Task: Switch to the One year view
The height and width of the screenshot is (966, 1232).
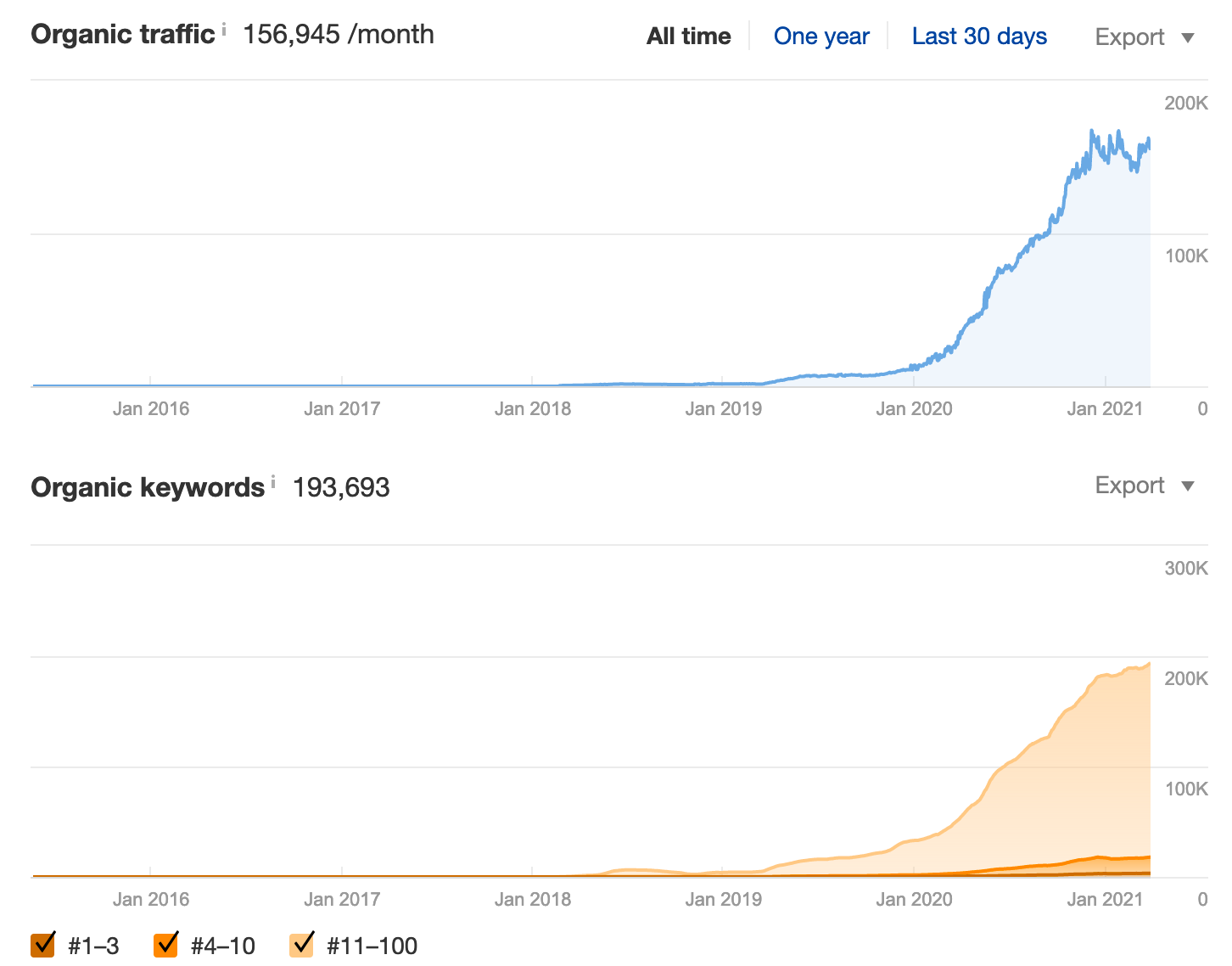Action: click(x=820, y=37)
